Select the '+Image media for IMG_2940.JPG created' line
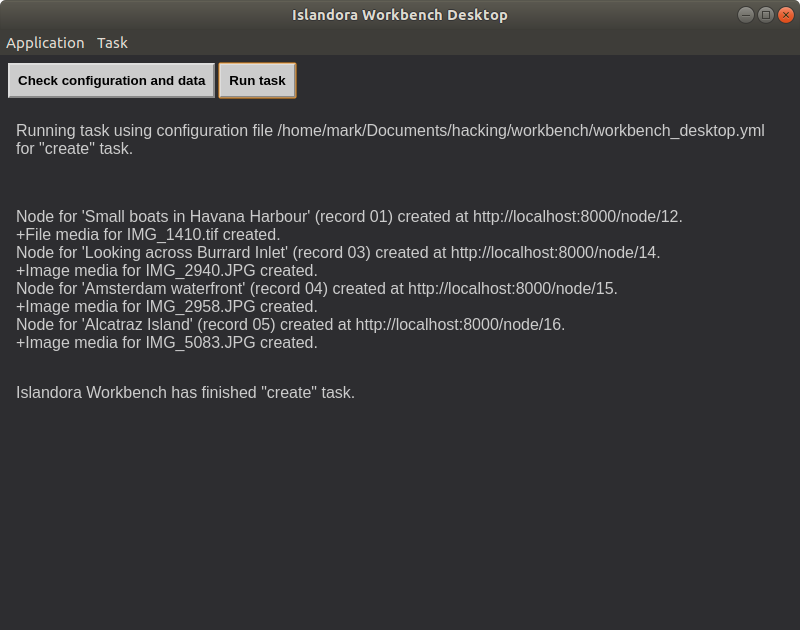The width and height of the screenshot is (800, 630). (x=166, y=270)
